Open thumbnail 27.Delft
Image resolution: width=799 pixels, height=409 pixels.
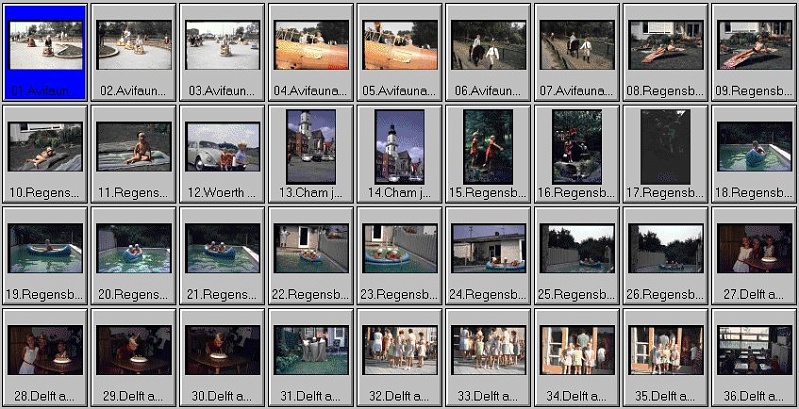click(x=754, y=249)
